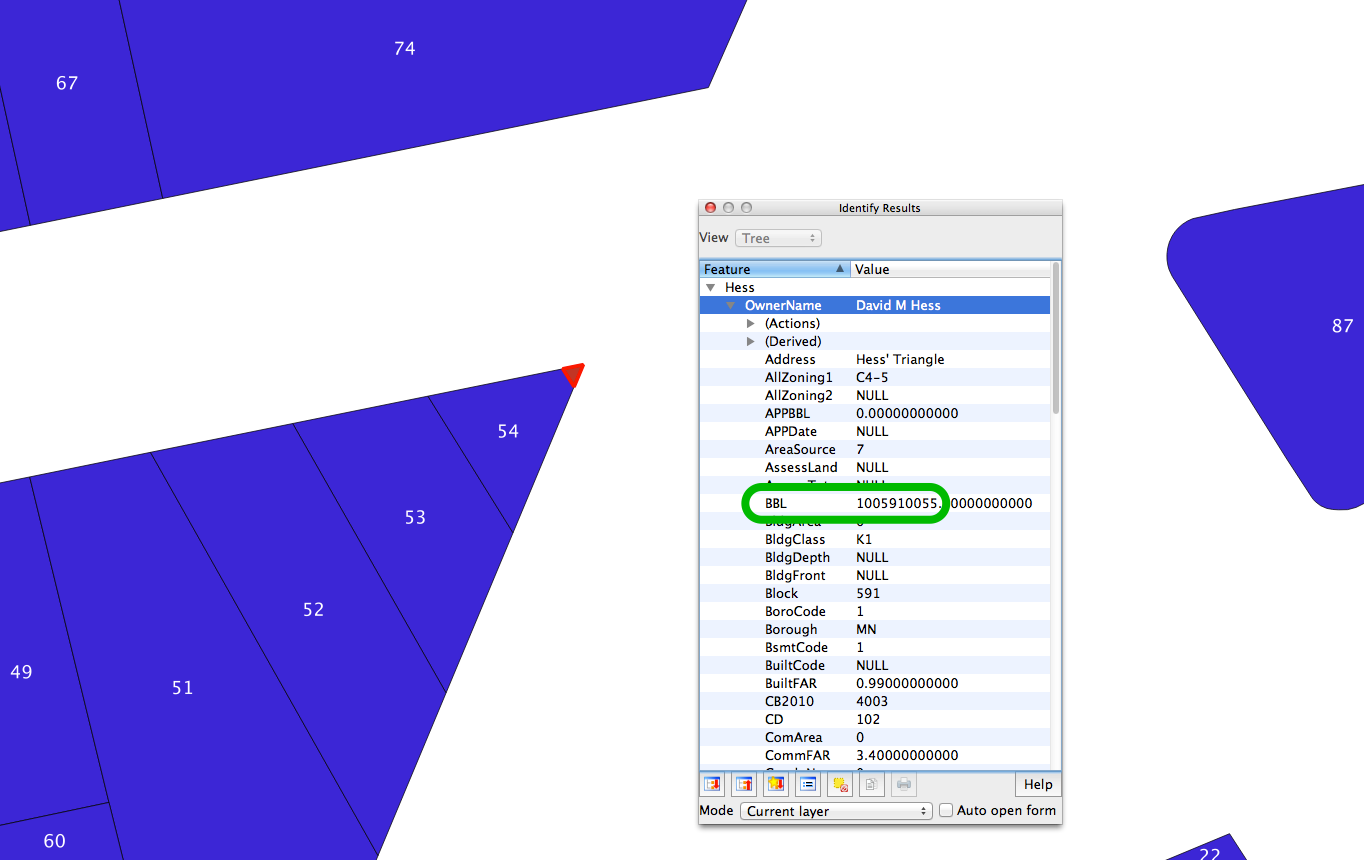The image size is (1364, 860).
Task: Click the Help button
Action: point(1038,785)
